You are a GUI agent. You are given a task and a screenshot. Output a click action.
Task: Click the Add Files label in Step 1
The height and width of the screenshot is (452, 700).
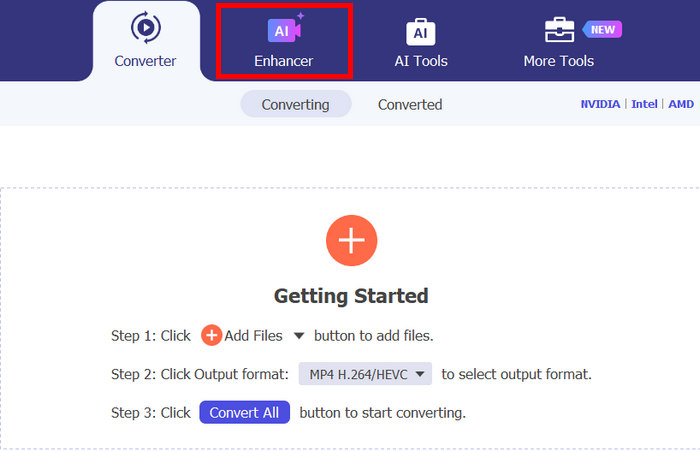(x=253, y=335)
